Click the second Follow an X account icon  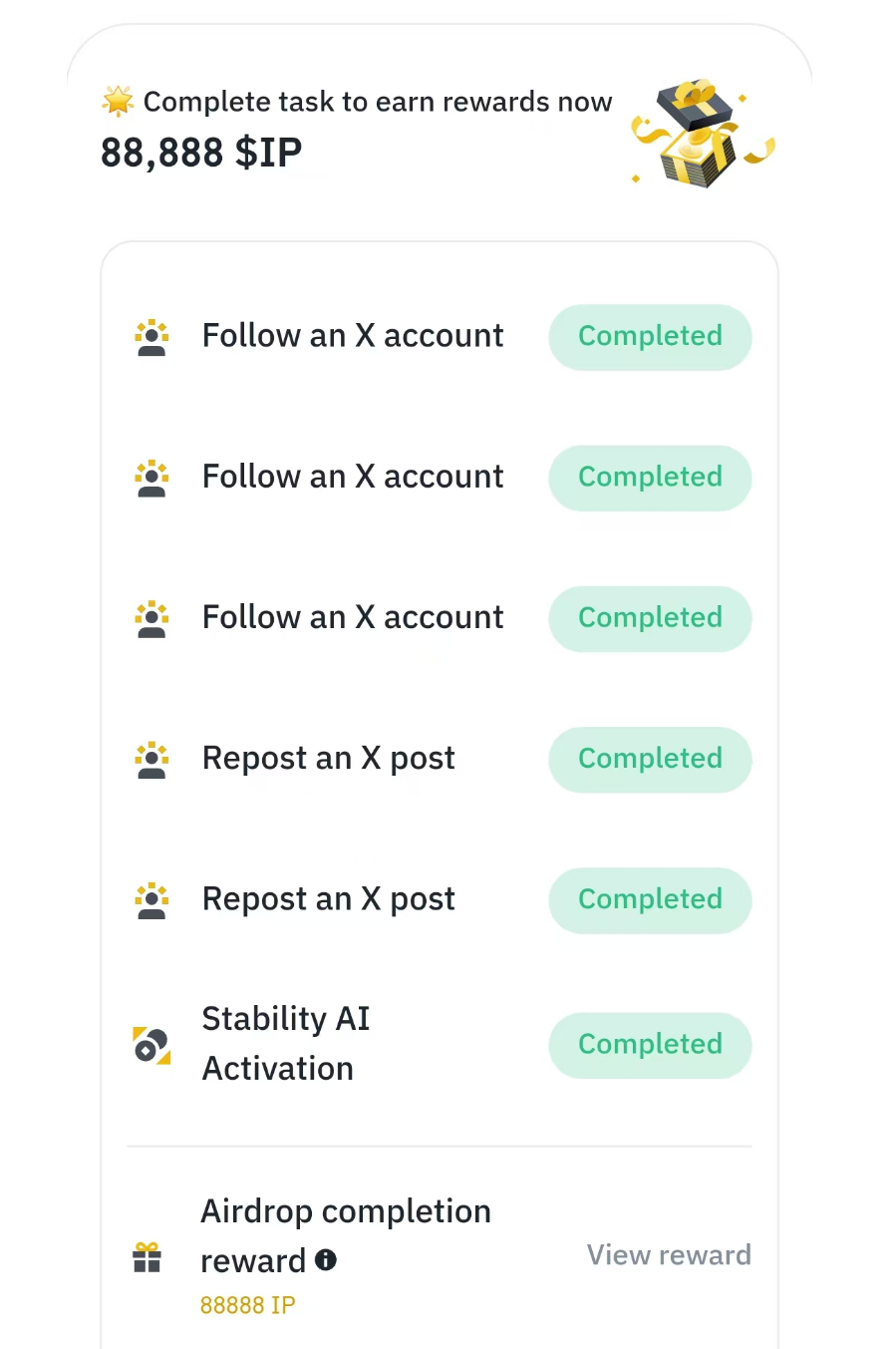click(x=151, y=478)
